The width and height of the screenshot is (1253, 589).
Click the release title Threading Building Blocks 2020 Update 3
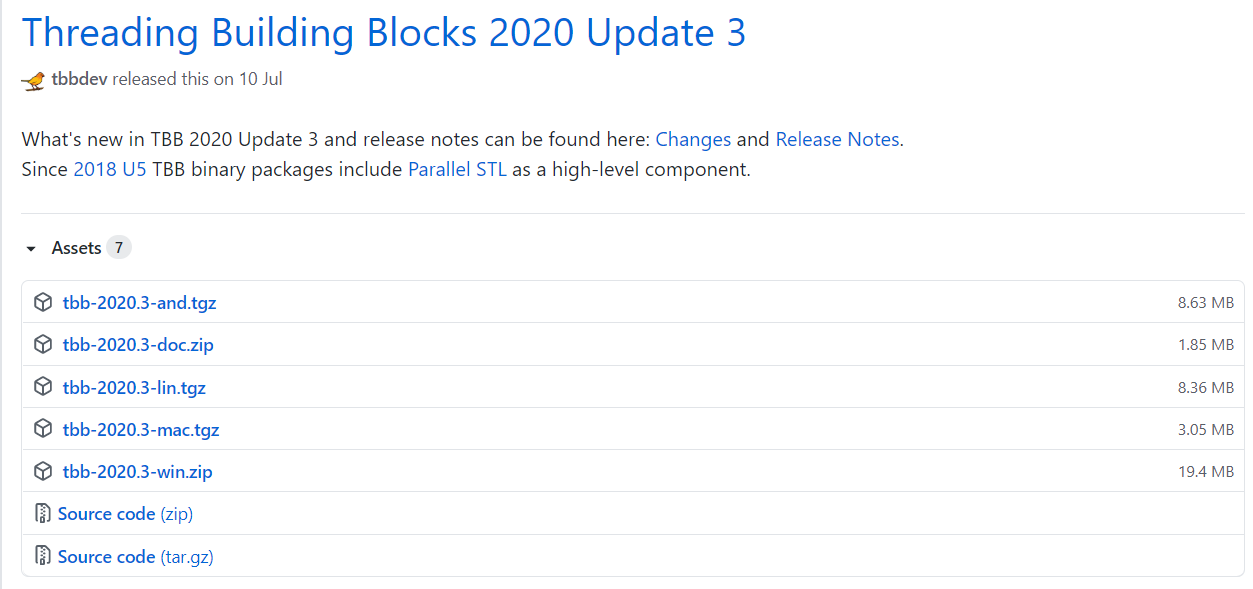click(x=384, y=32)
